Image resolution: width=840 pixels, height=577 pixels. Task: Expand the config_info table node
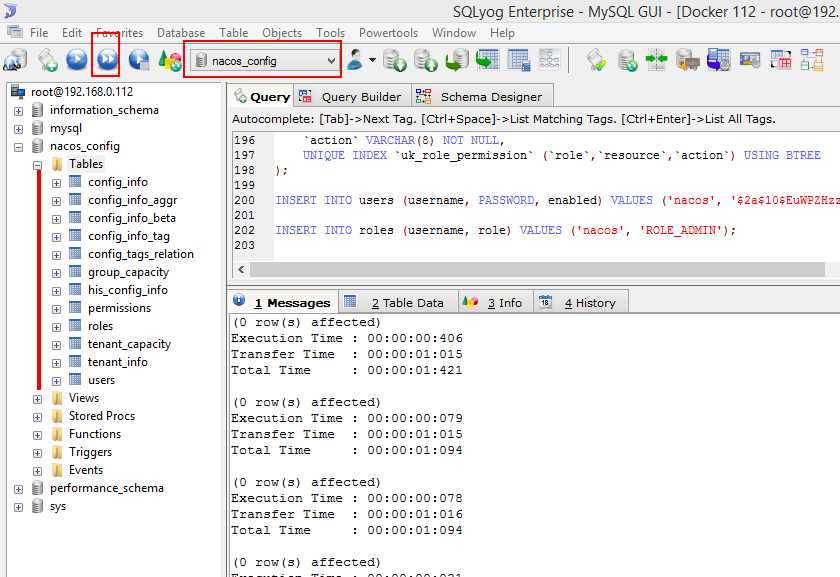point(56,183)
